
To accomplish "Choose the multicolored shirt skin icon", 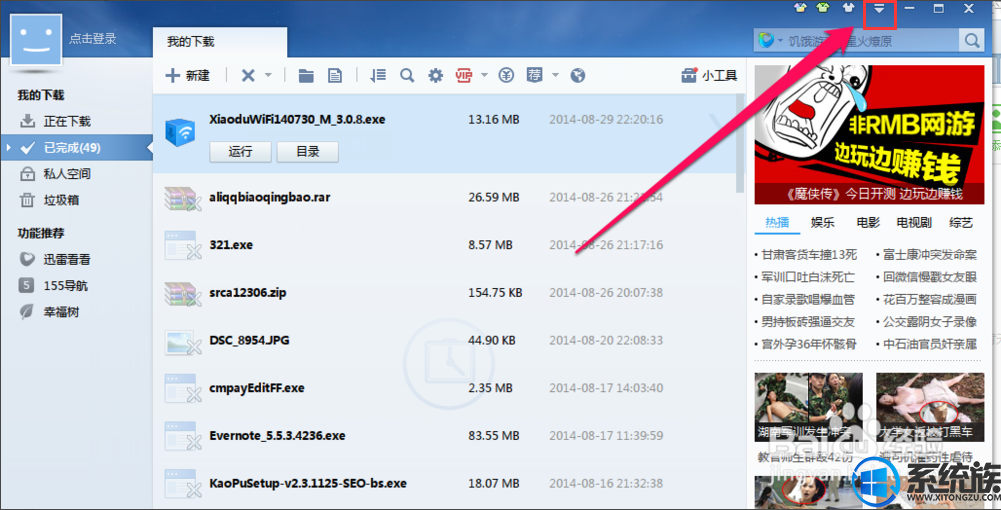I will coord(801,8).
